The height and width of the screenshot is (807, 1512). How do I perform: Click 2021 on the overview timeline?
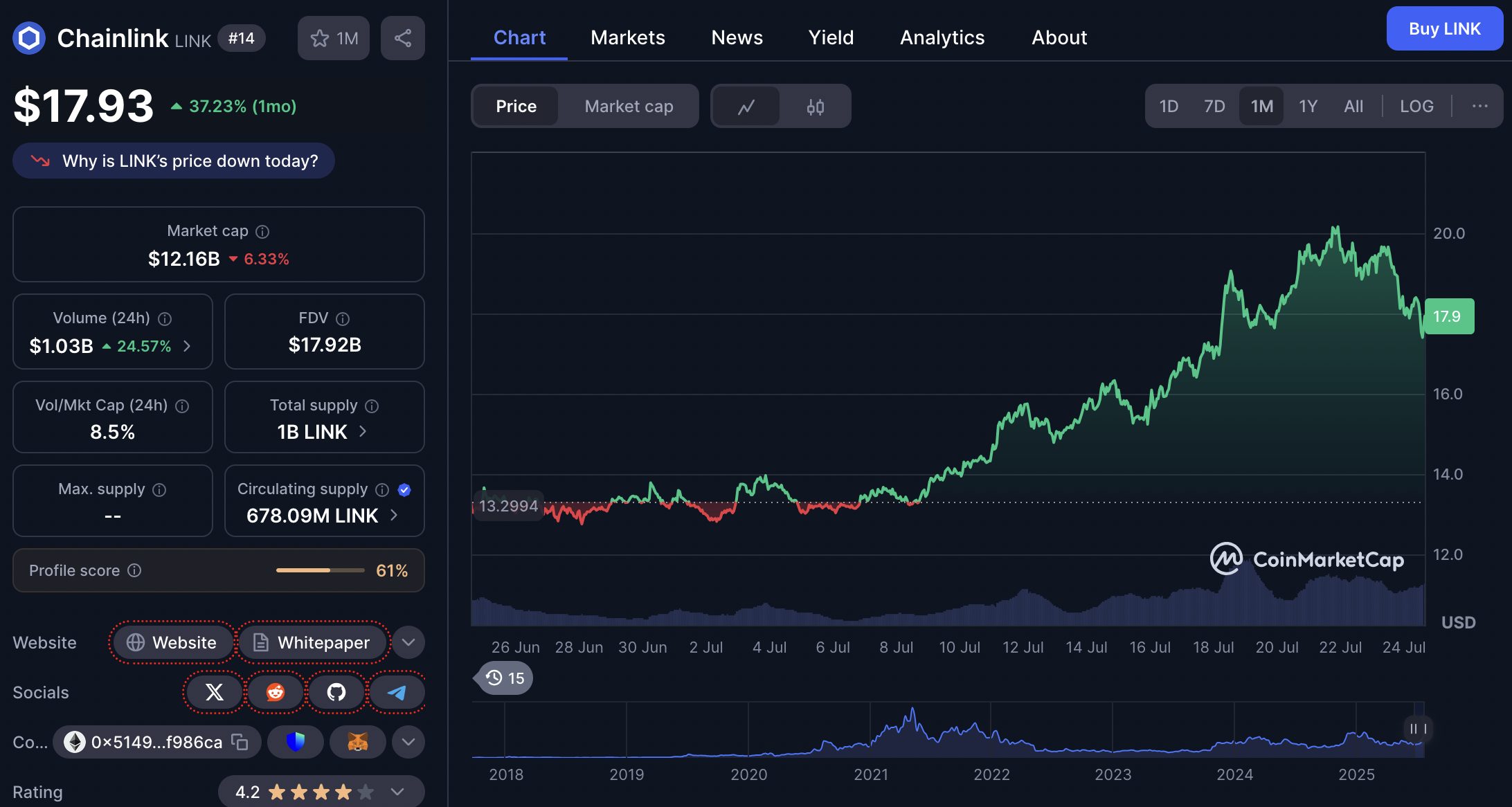point(870,774)
